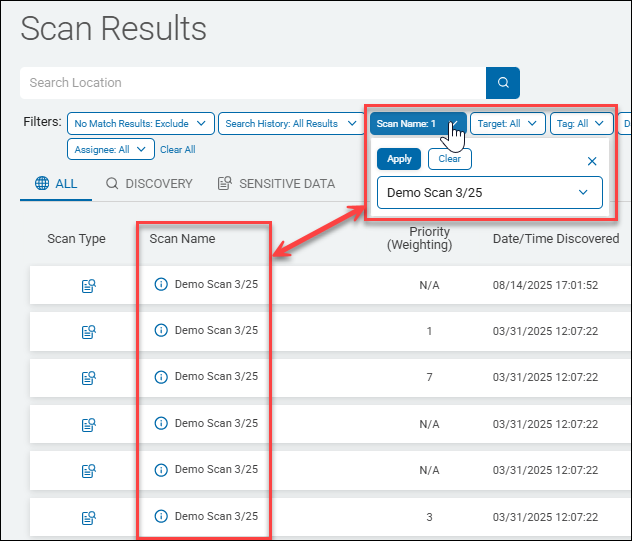The width and height of the screenshot is (632, 541).
Task: Open info icon in priority 3 row
Action: coord(161,516)
